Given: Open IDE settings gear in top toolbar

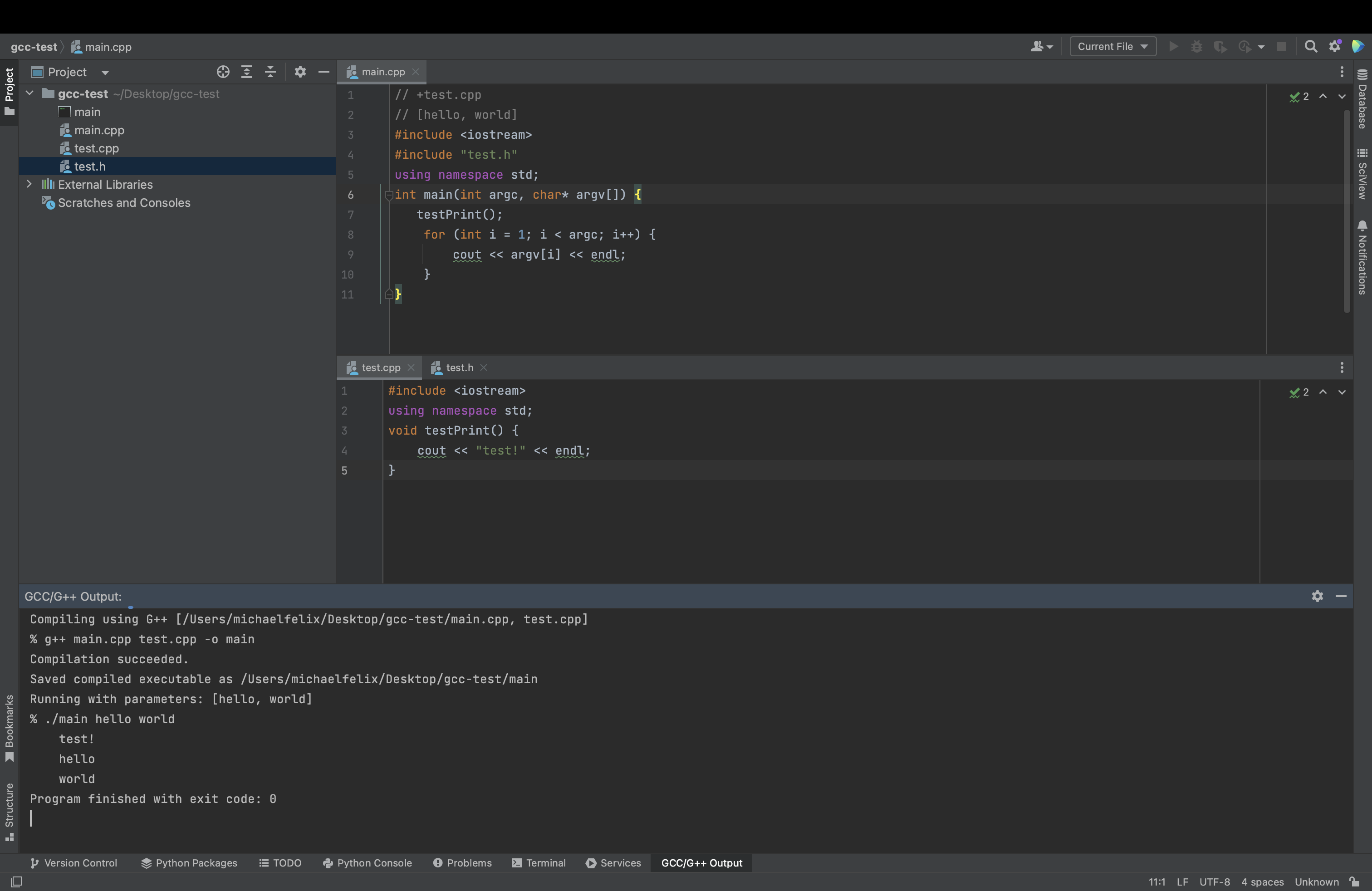Looking at the screenshot, I should click(x=1334, y=47).
